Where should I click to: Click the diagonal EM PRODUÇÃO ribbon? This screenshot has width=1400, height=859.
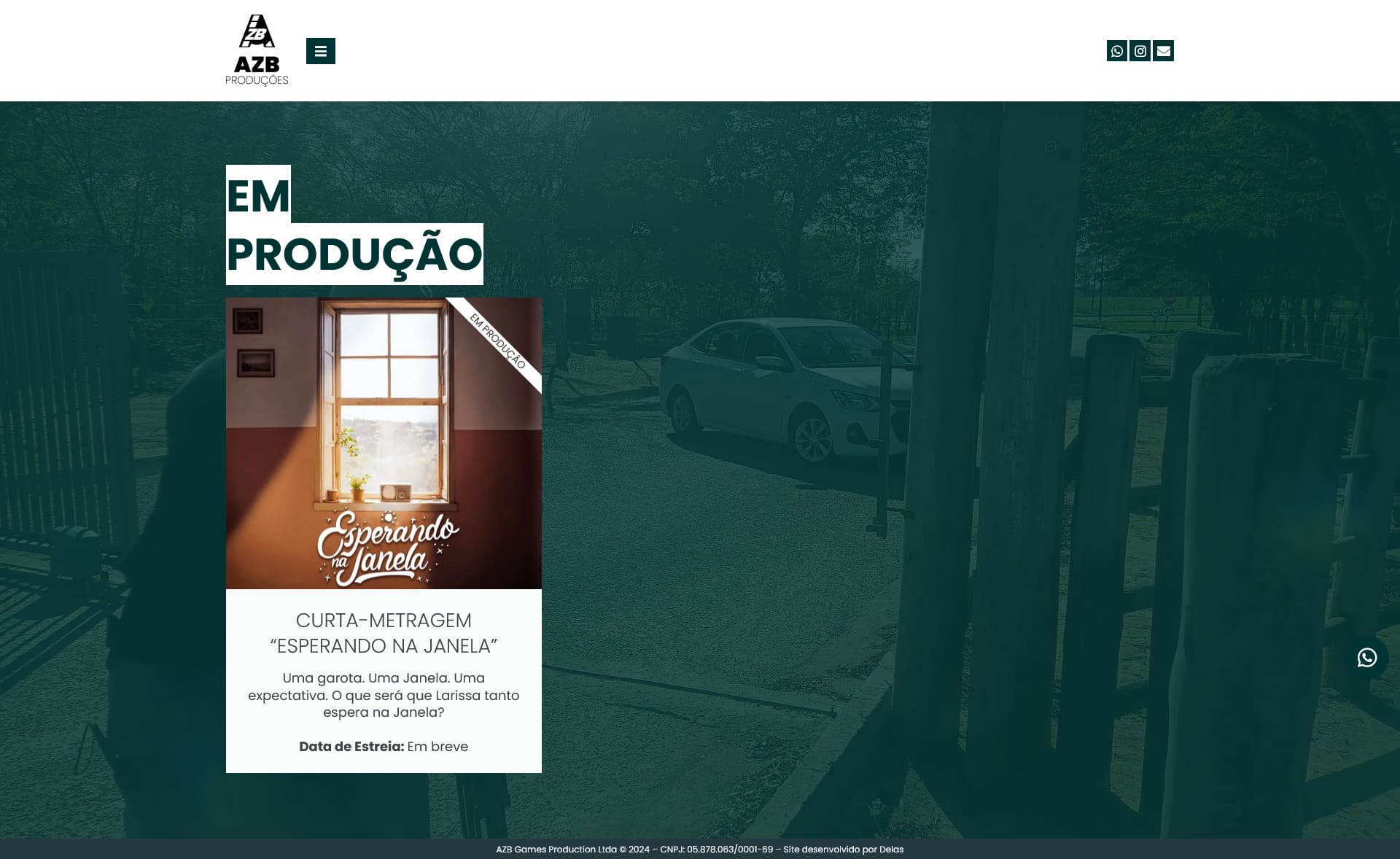coord(498,341)
